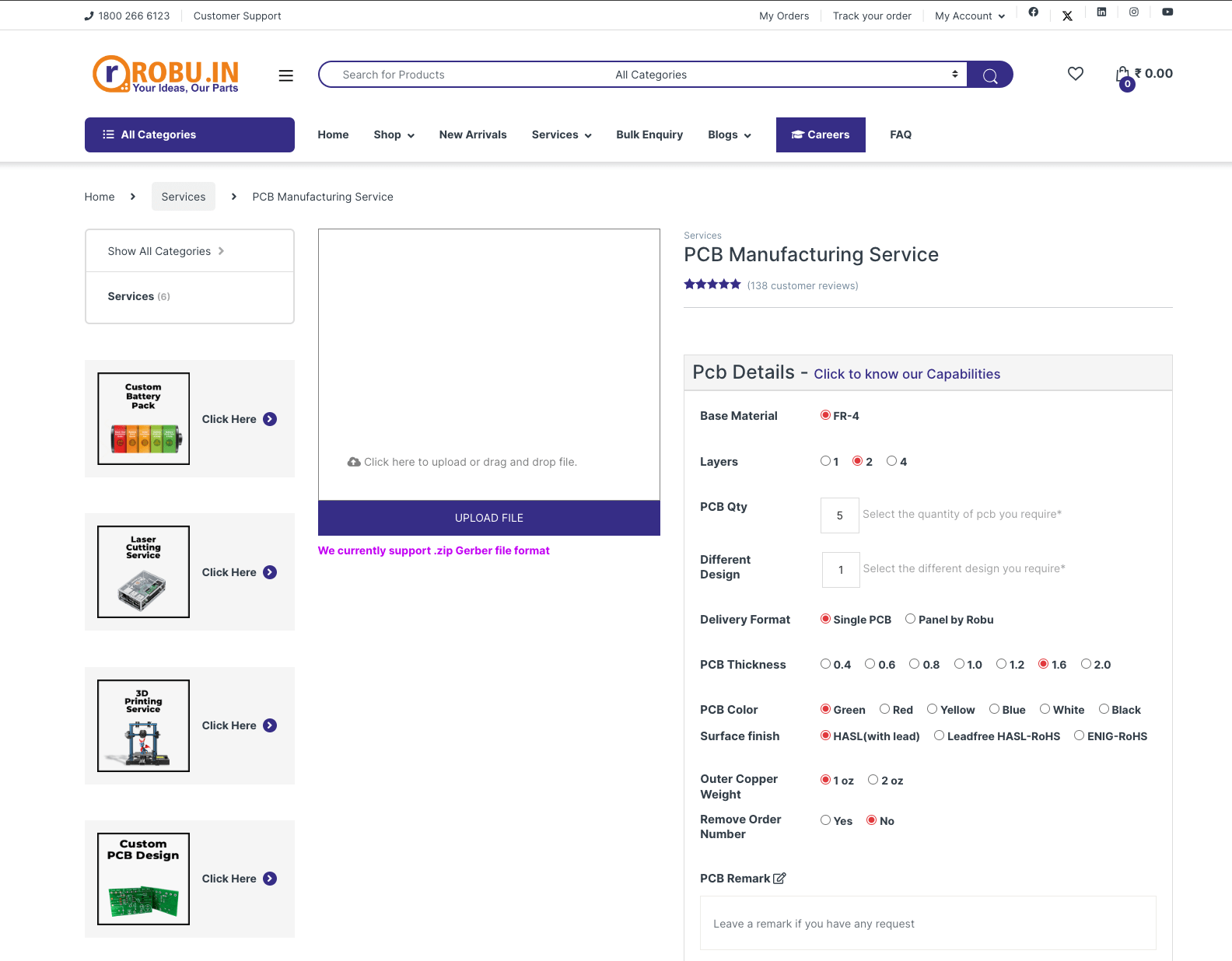This screenshot has height=961, width=1232.
Task: Click the Different Design quantity field
Action: pyautogui.click(x=841, y=570)
